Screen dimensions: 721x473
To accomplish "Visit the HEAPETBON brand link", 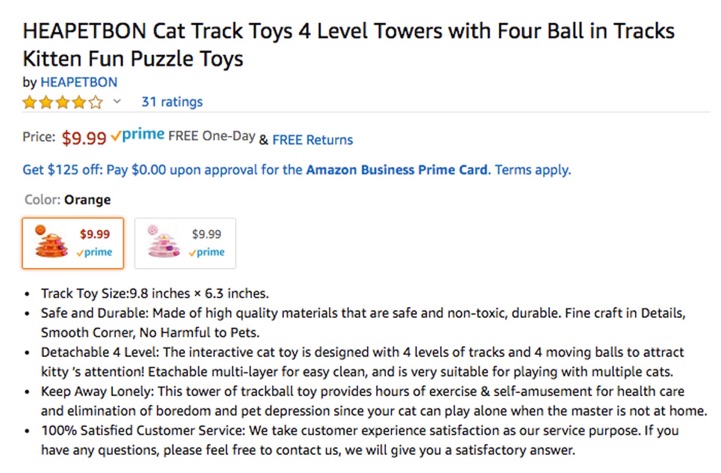I will coord(79,82).
